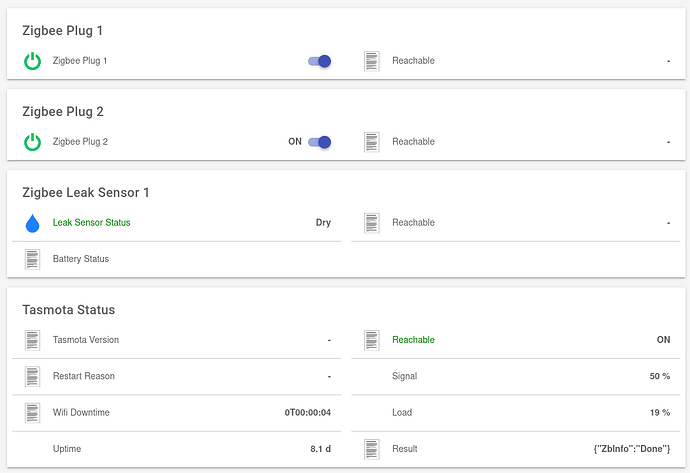The image size is (690, 473).
Task: Click the Reachable item in Zigbee Leak Sensor 1
Action: click(x=413, y=223)
